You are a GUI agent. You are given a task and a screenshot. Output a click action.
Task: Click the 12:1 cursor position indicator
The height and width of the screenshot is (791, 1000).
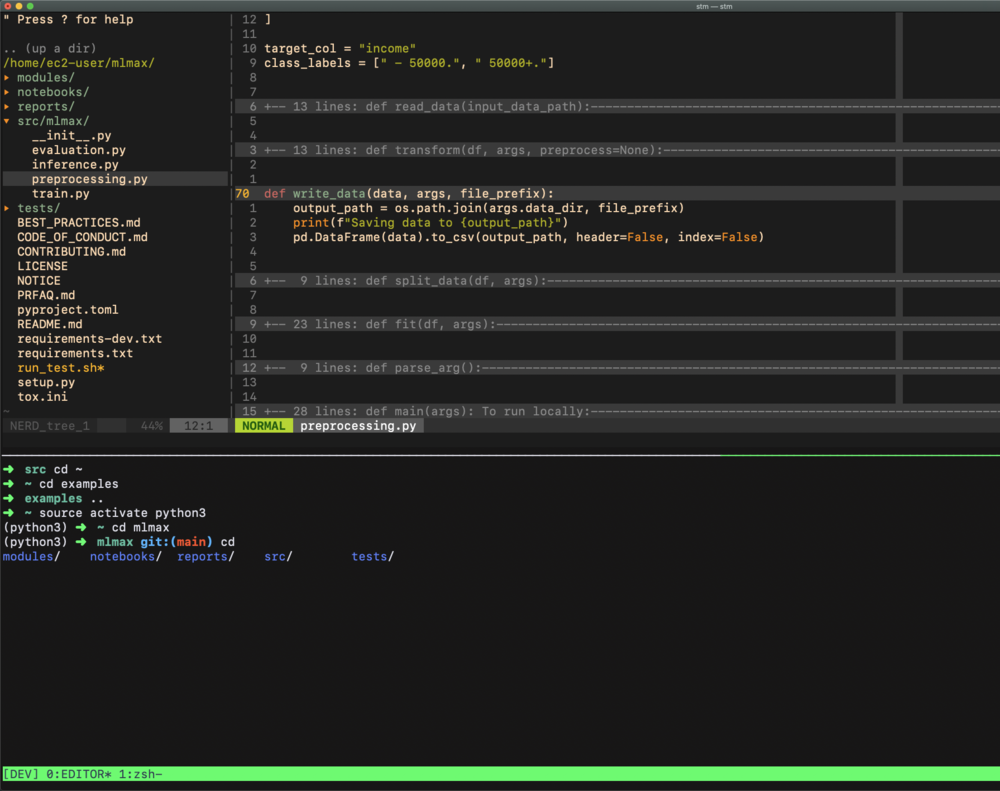(x=198, y=425)
